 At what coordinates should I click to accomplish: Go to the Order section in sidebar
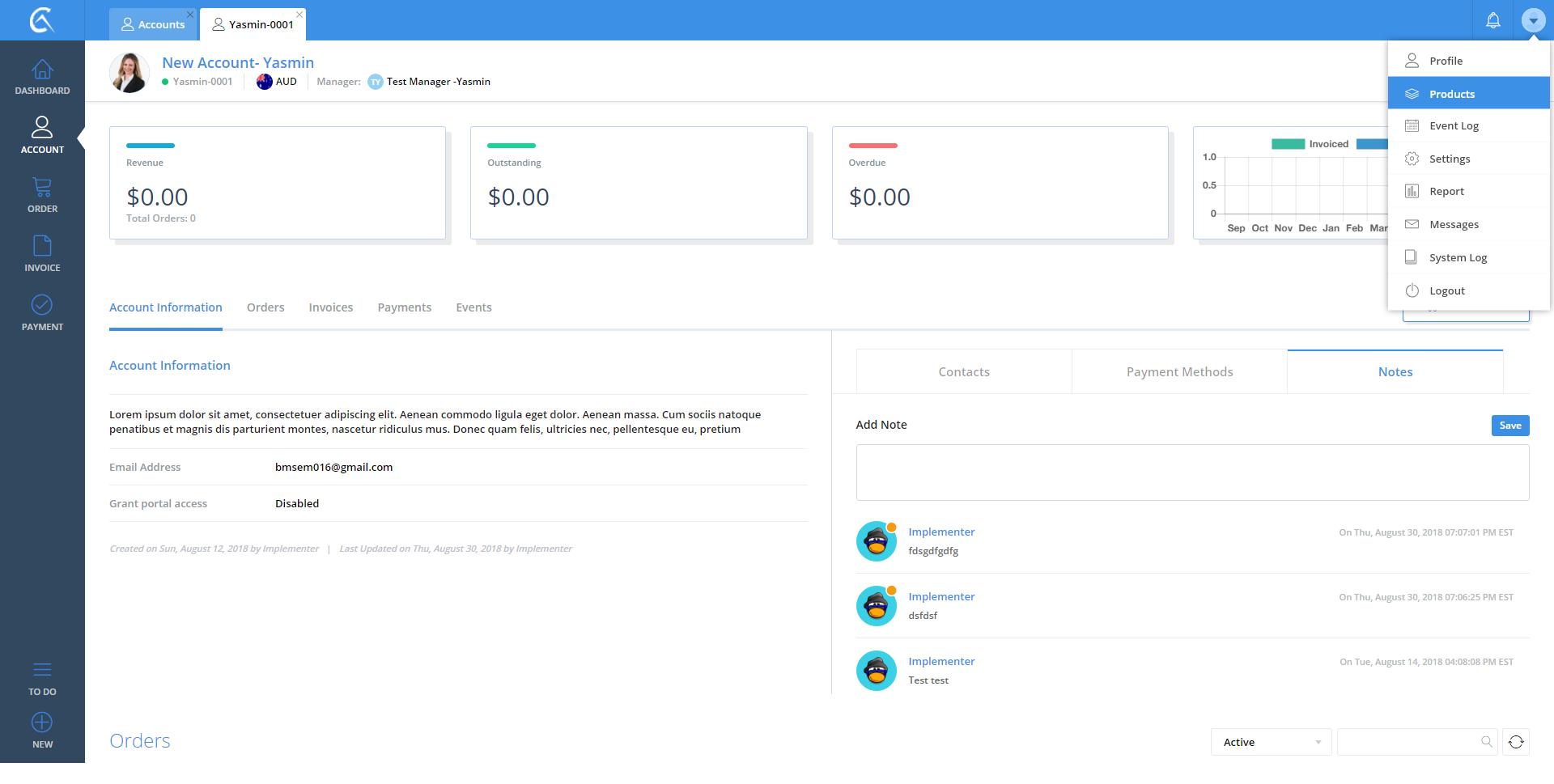[x=42, y=196]
